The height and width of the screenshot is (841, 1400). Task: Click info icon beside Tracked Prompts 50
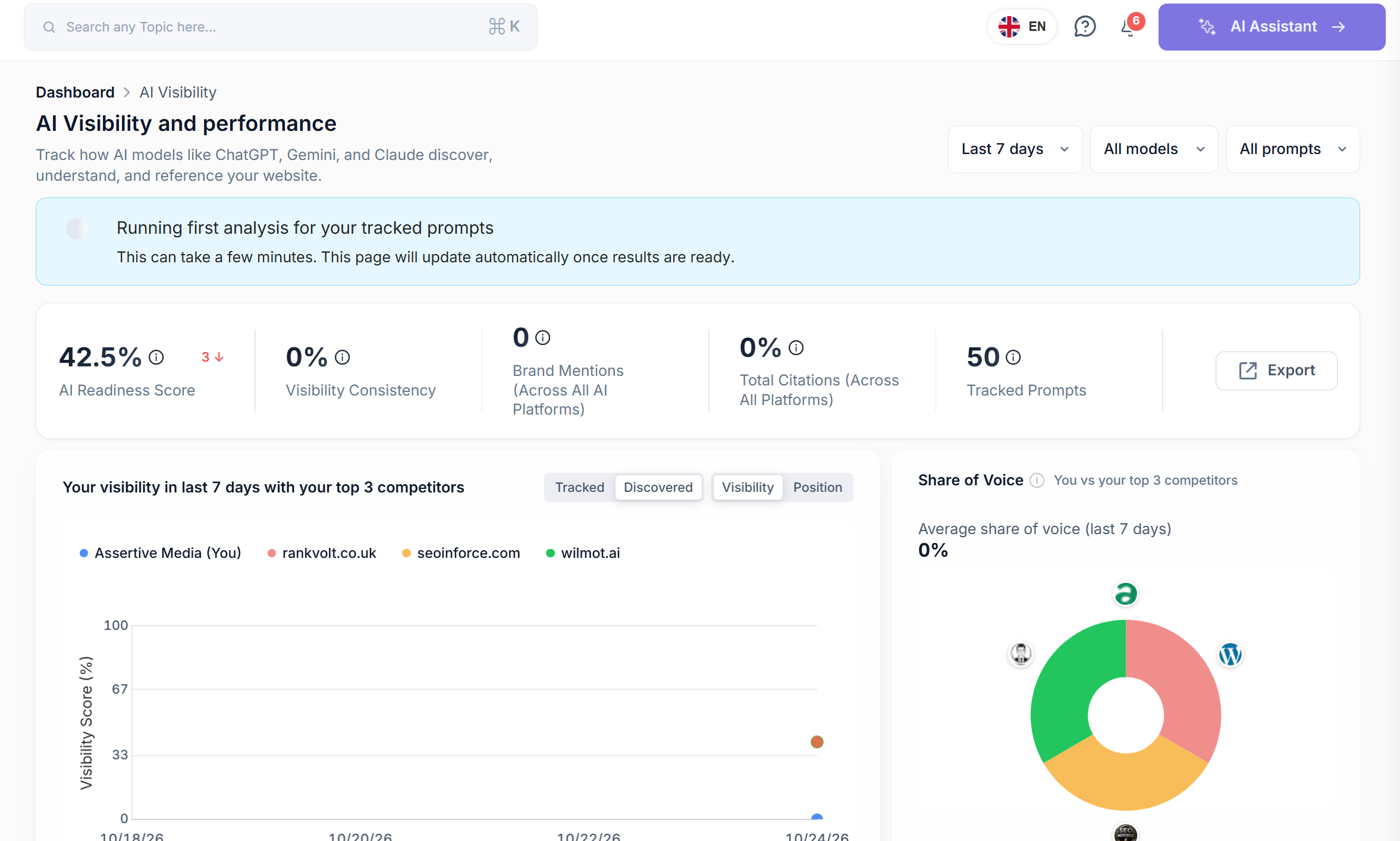tap(1013, 357)
